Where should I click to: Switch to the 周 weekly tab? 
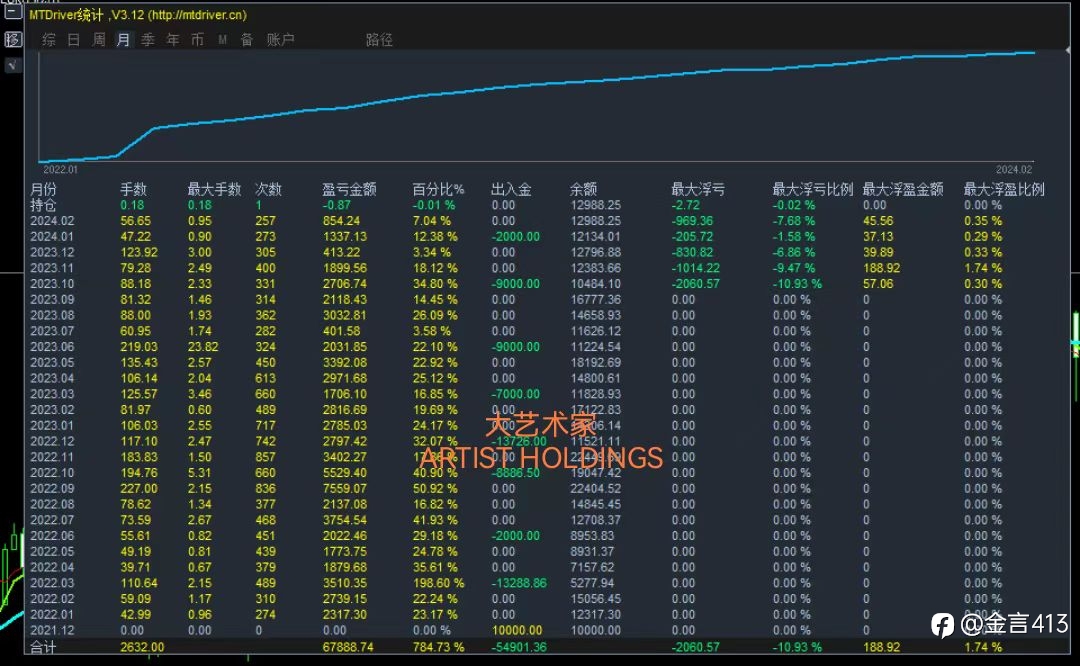pos(98,40)
